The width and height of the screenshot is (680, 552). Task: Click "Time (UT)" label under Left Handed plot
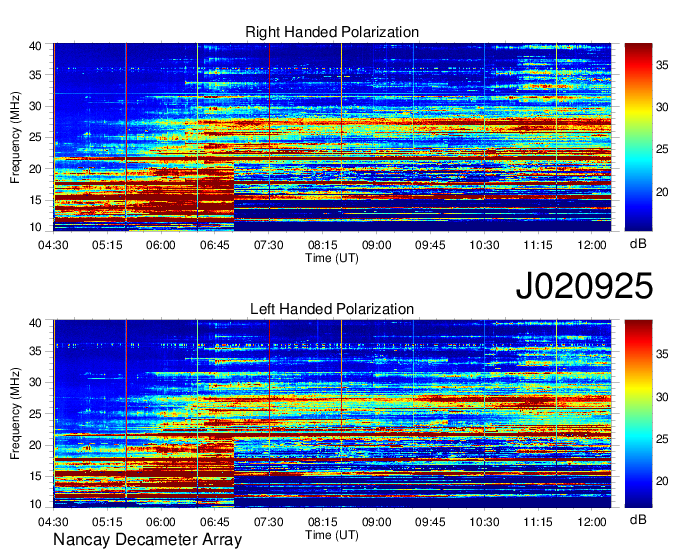pyautogui.click(x=332, y=535)
